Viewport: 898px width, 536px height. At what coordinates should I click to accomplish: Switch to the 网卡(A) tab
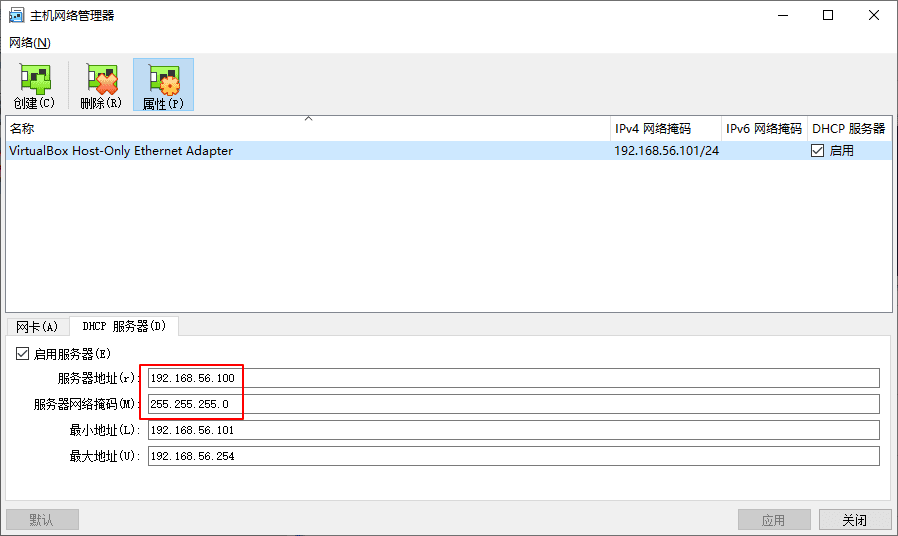click(x=37, y=327)
